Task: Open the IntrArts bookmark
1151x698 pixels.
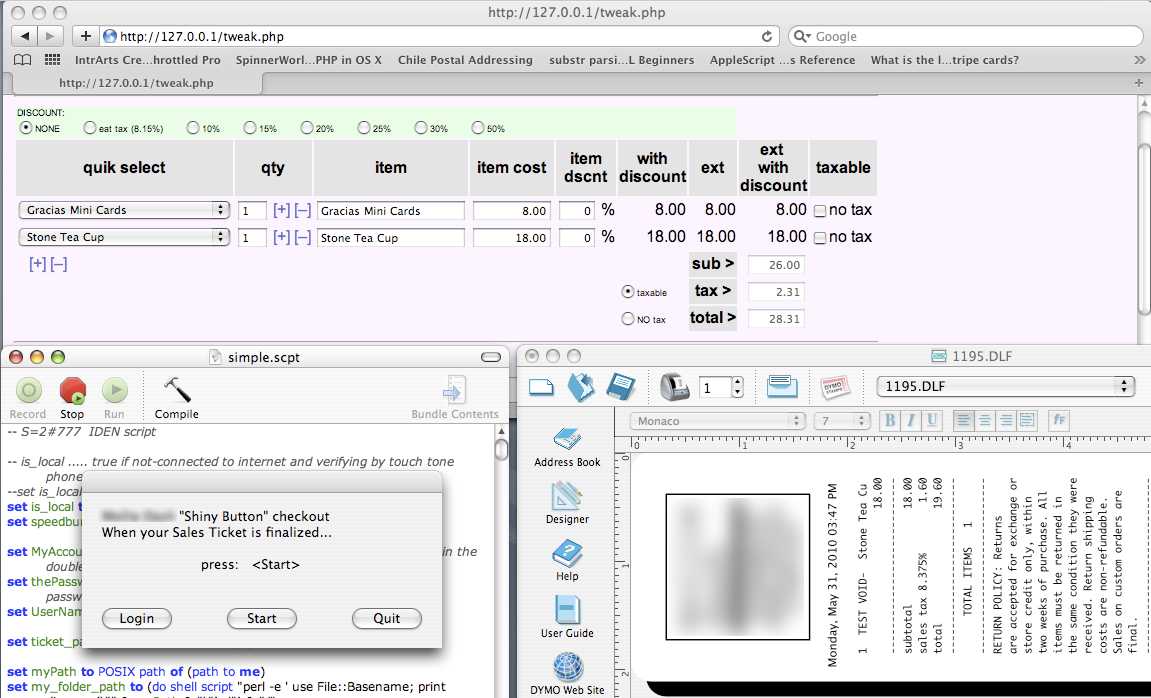Action: [x=148, y=60]
